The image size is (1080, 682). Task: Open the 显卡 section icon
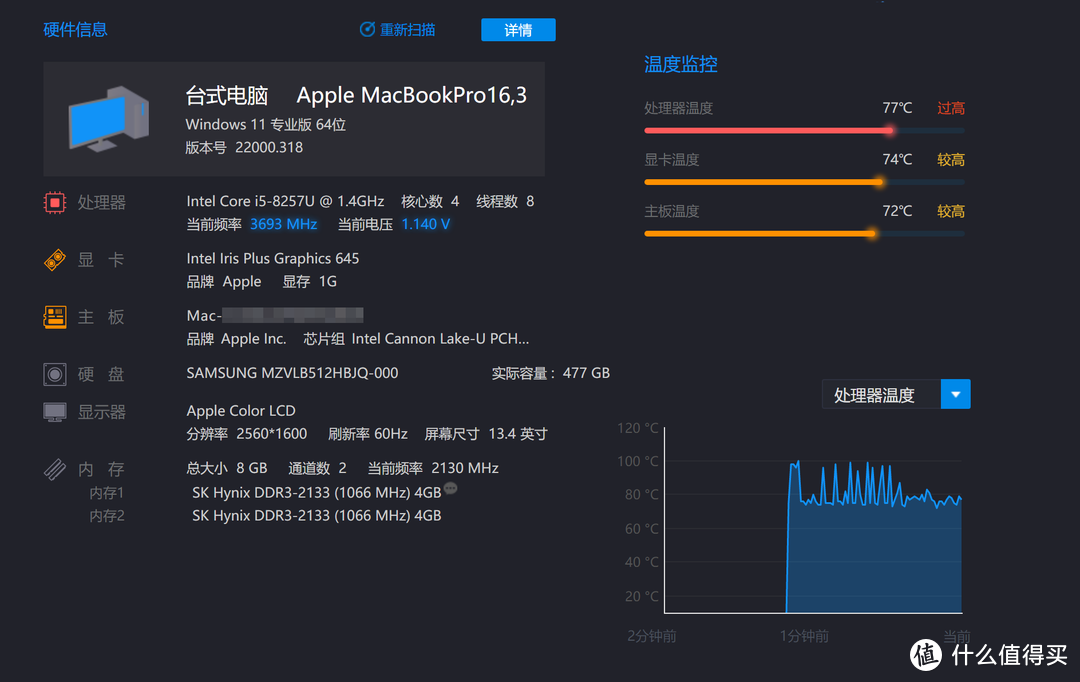point(55,259)
